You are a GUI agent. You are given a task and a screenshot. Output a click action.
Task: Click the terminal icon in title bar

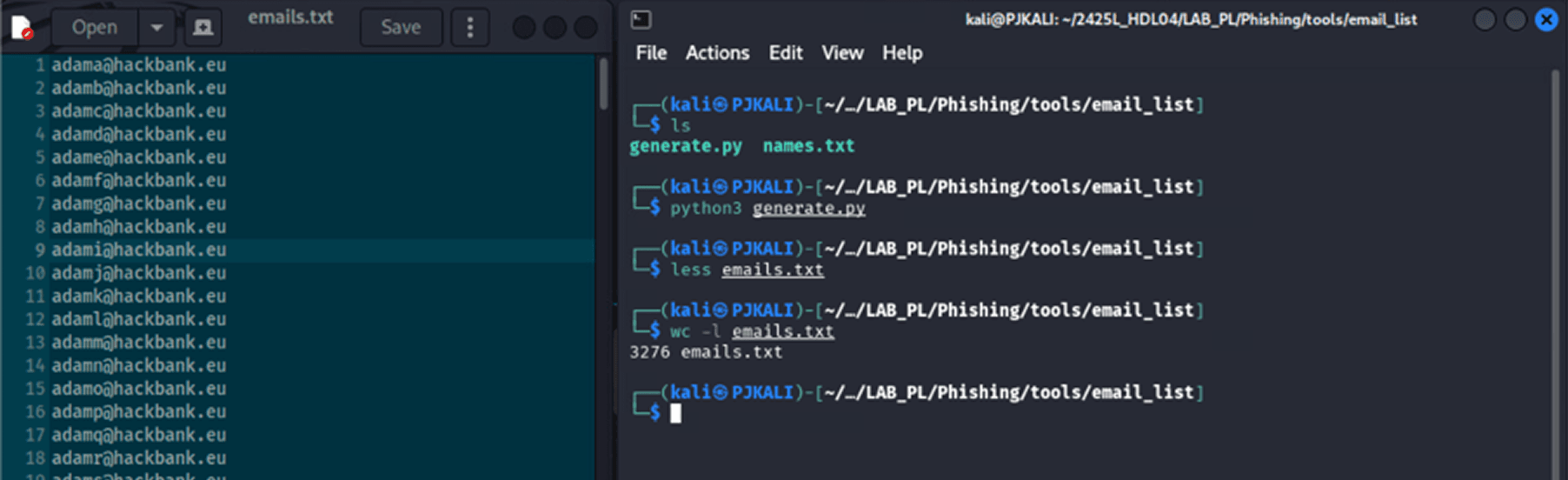(641, 20)
